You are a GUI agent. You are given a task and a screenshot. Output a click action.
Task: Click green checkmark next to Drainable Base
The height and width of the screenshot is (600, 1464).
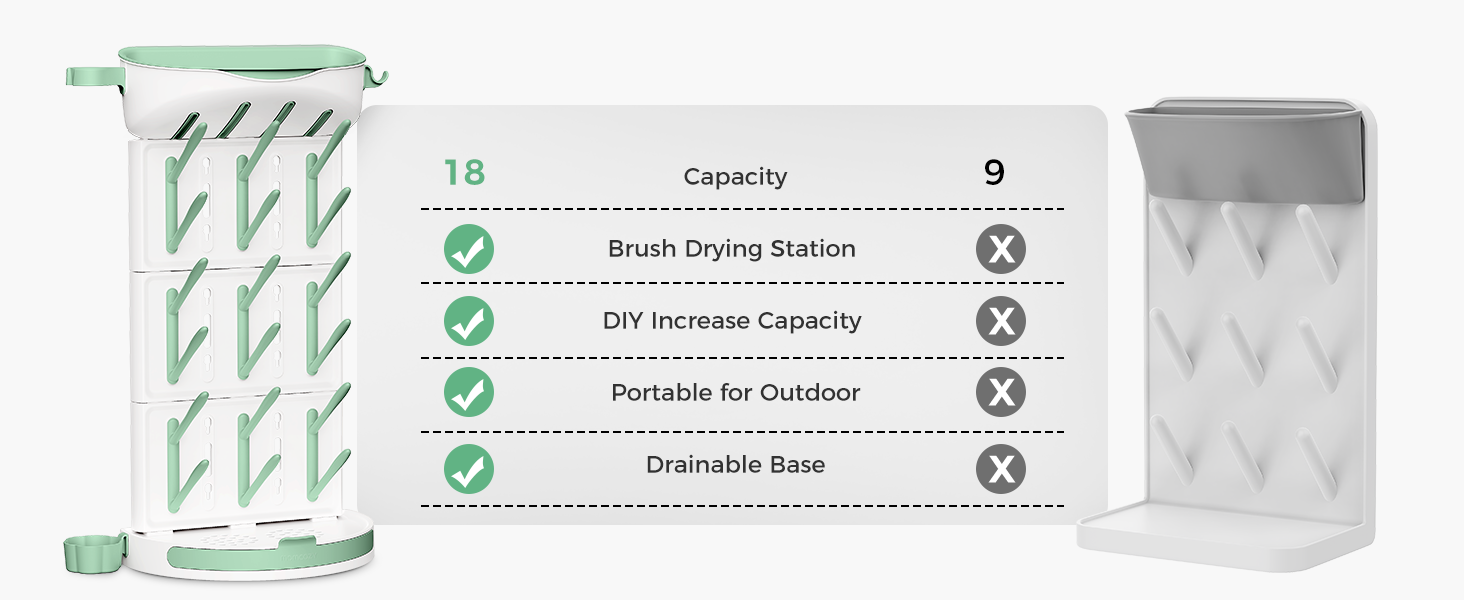469,468
